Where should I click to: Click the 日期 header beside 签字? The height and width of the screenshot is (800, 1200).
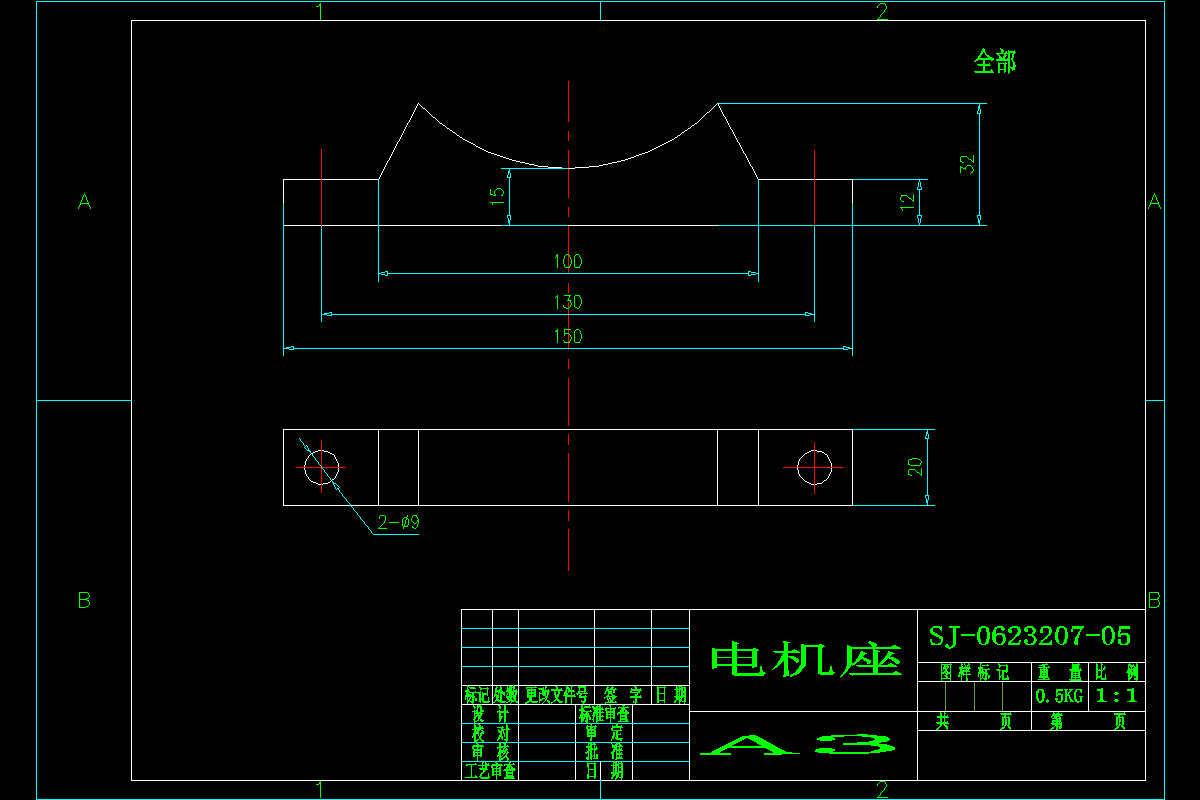tap(671, 695)
